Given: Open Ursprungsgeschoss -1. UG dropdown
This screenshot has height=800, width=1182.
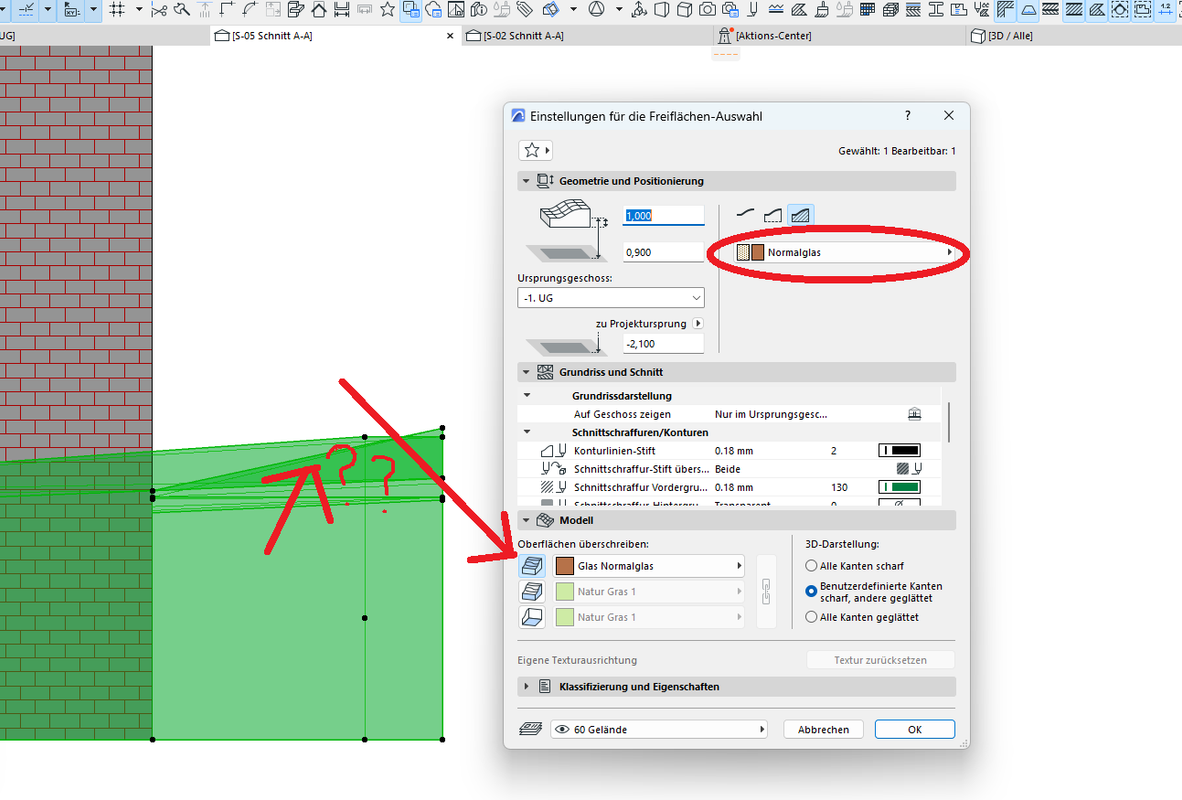Looking at the screenshot, I should (x=611, y=298).
